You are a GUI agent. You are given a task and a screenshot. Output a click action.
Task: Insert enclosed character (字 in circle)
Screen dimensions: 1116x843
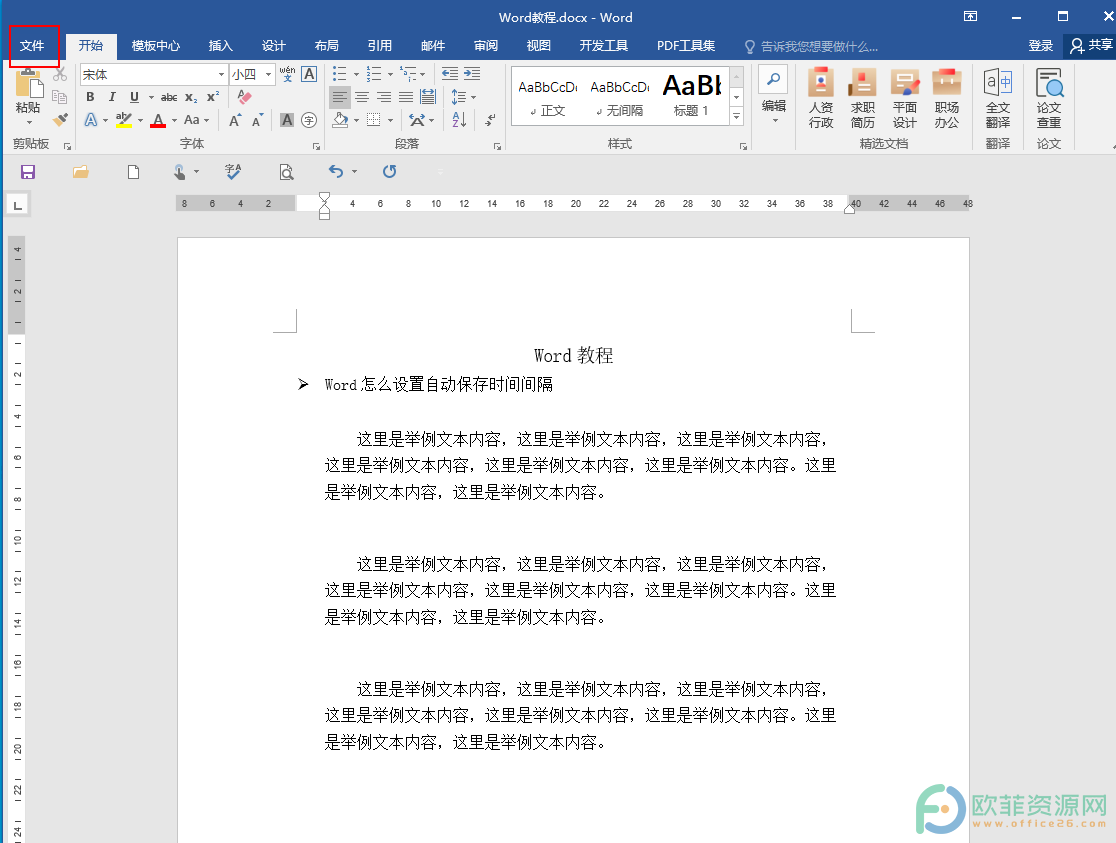309,120
